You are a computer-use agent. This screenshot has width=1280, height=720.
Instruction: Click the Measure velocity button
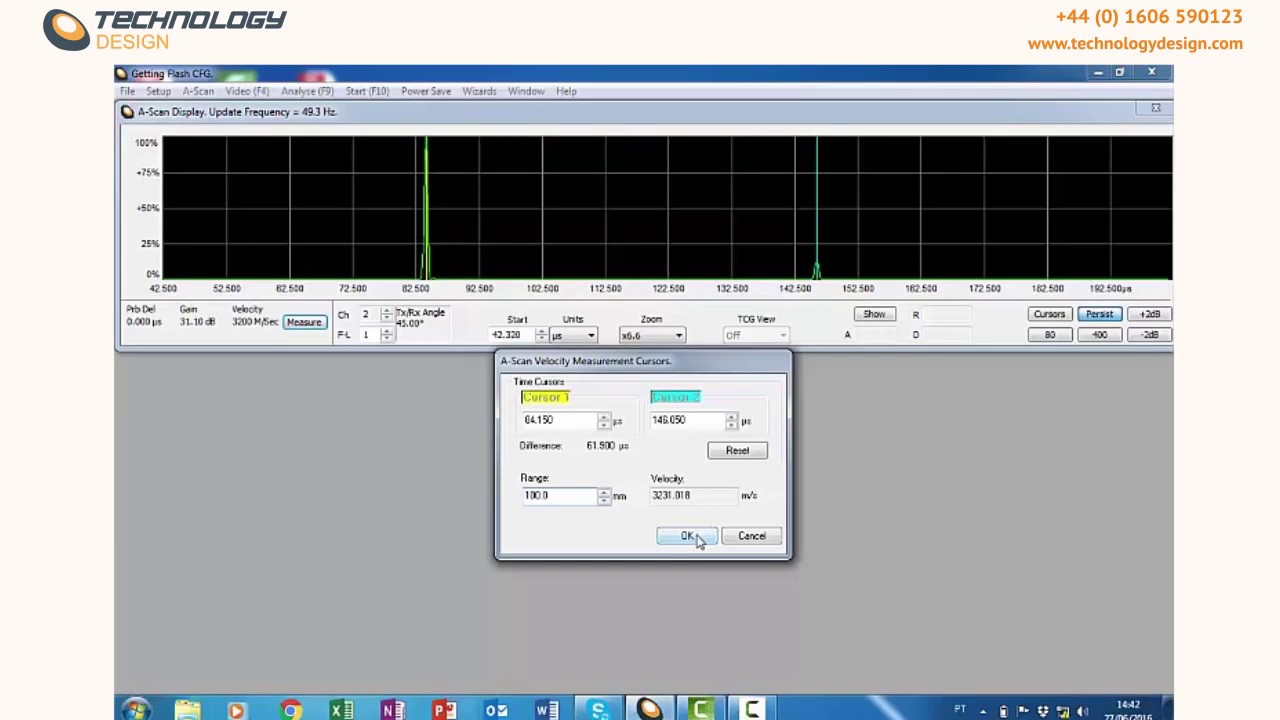coord(304,322)
